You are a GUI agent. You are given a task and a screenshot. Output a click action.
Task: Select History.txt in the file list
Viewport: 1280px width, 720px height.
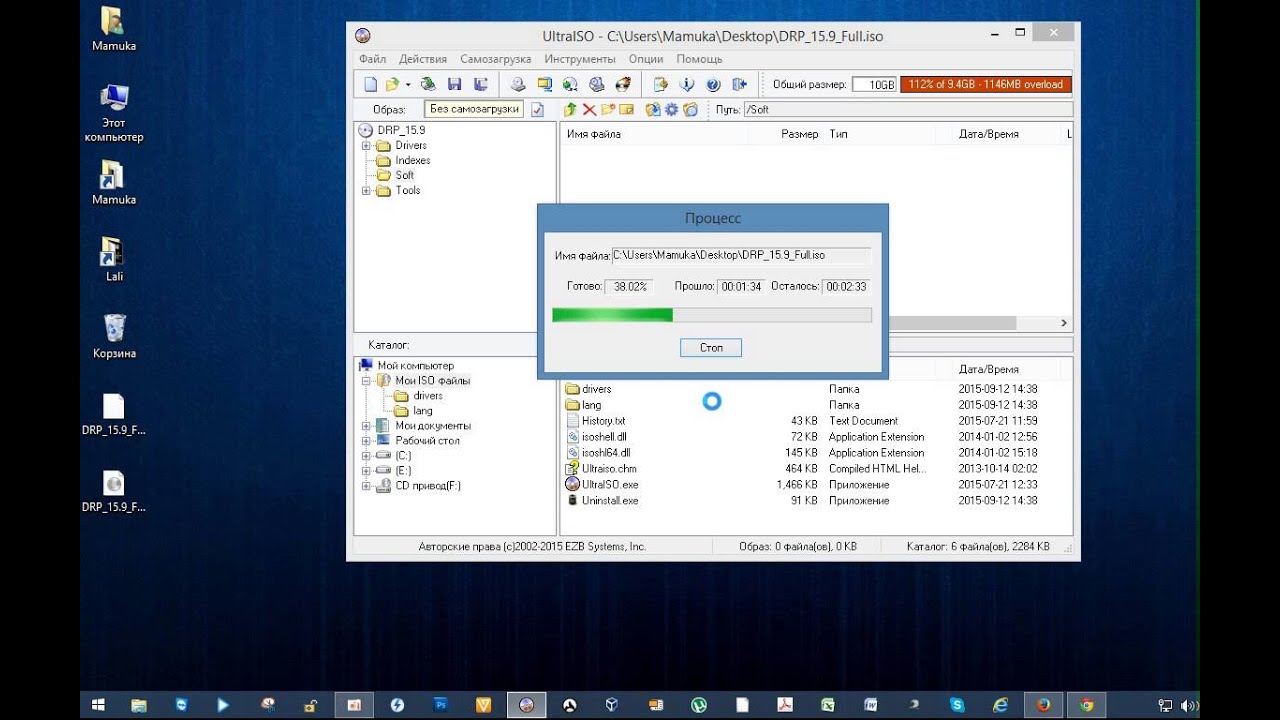point(603,421)
